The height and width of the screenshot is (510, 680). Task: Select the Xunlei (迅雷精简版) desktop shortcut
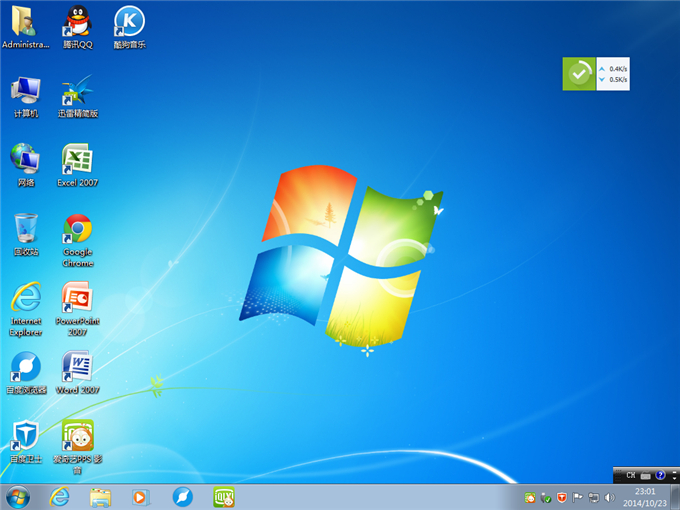(x=77, y=91)
